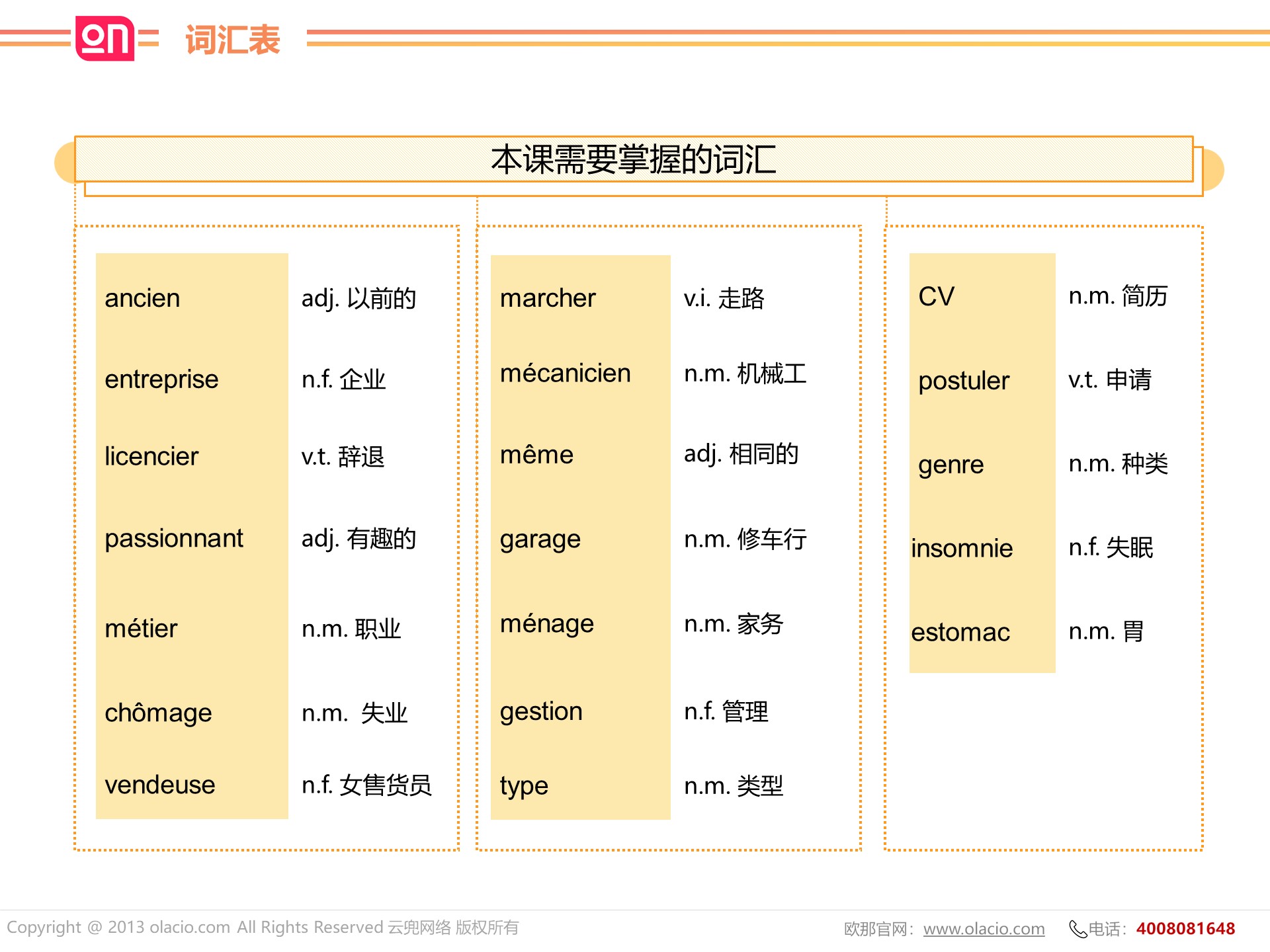Click the phone number 4008081648
This screenshot has width=1270, height=952.
click(1185, 929)
